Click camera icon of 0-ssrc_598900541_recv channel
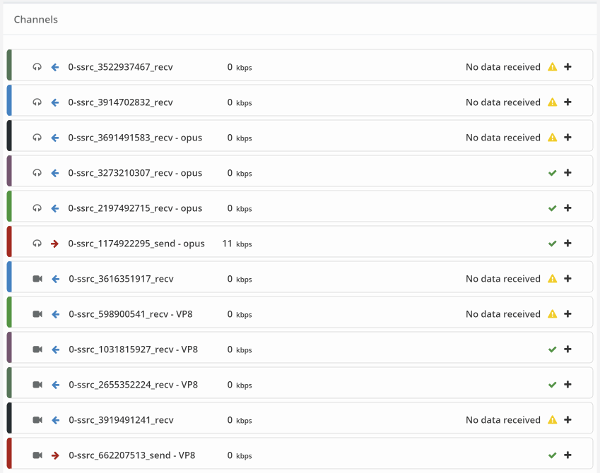This screenshot has height=473, width=600. [x=38, y=314]
